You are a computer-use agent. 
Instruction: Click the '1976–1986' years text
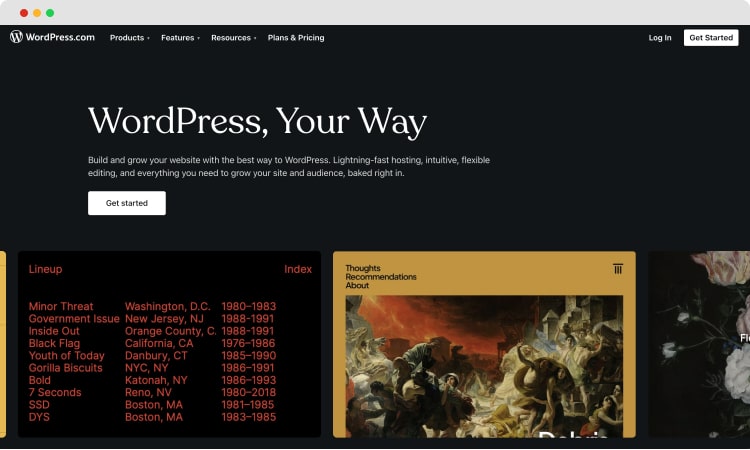point(248,343)
